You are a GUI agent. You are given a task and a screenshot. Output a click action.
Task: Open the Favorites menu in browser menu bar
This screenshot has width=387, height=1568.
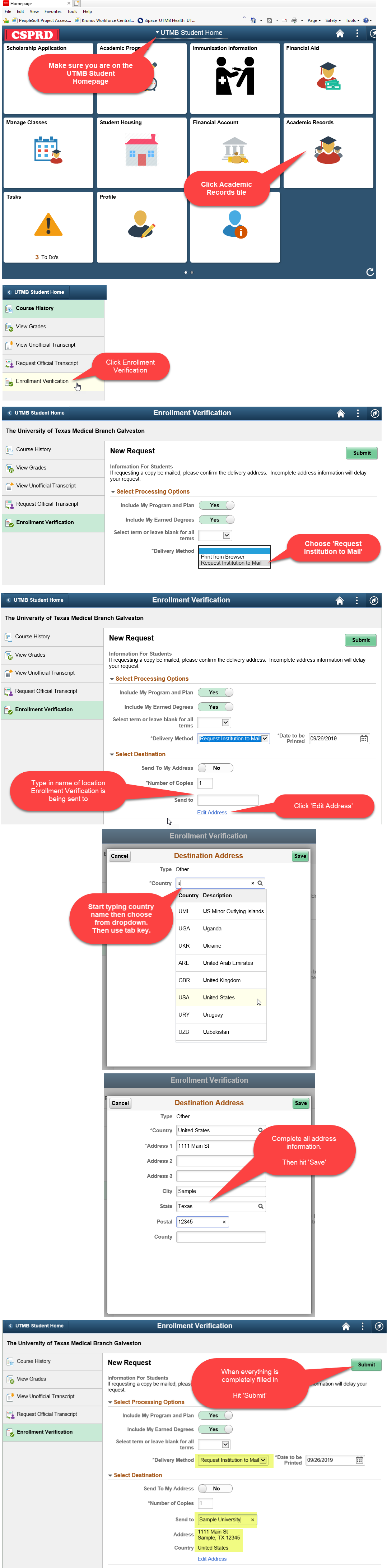52,11
